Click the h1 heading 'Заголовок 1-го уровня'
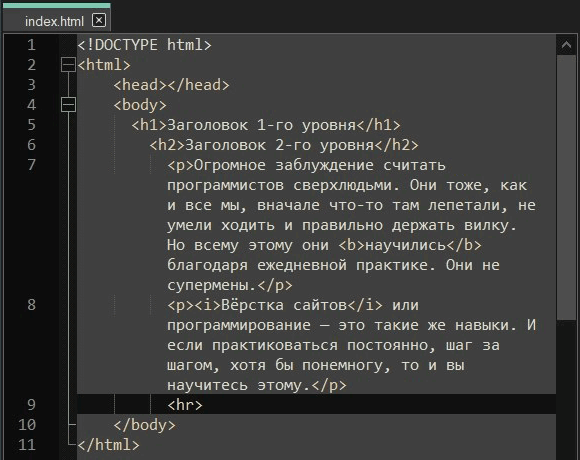 262,125
